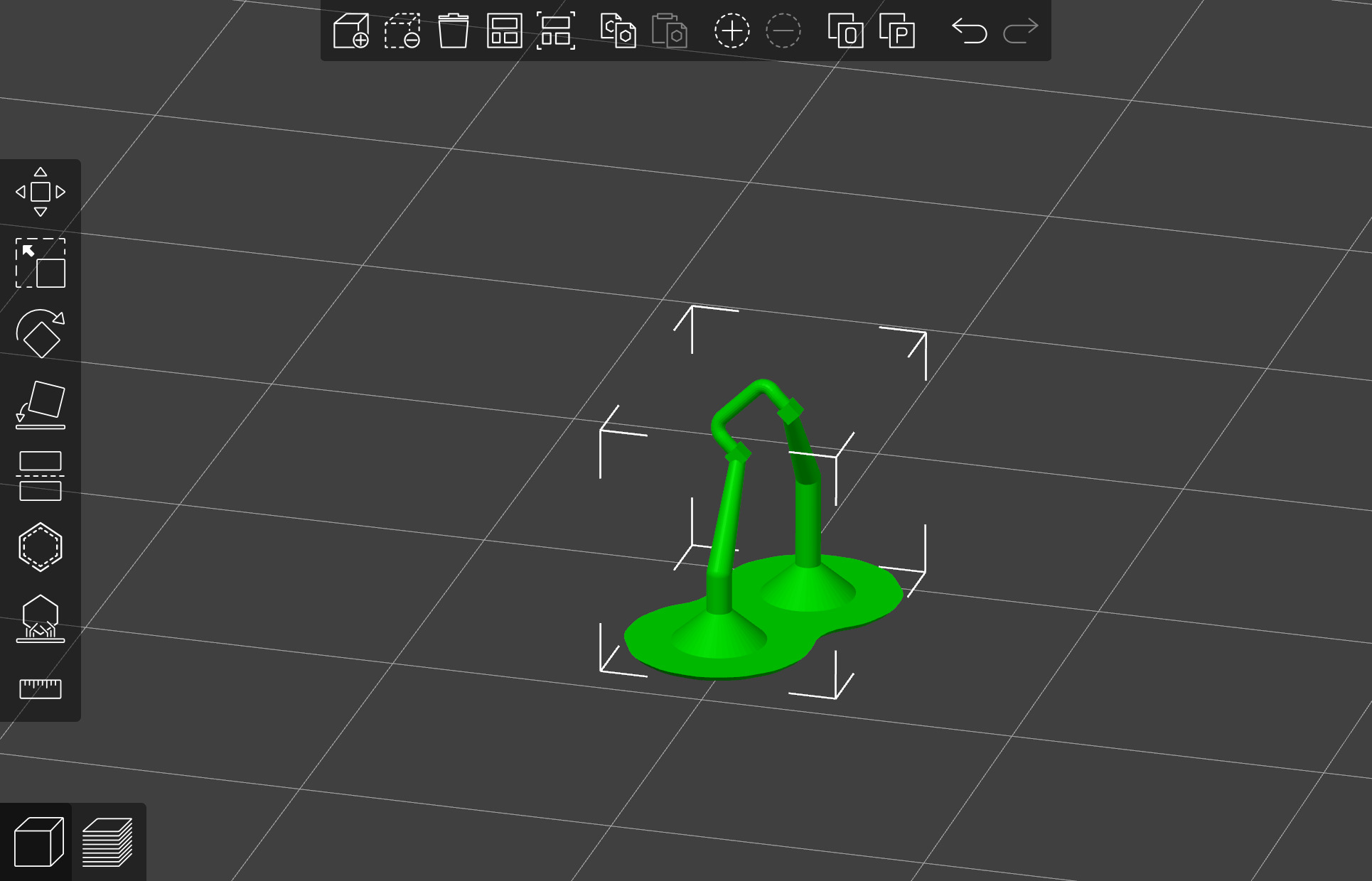
Task: Choose the Place on face tool
Action: (x=41, y=405)
